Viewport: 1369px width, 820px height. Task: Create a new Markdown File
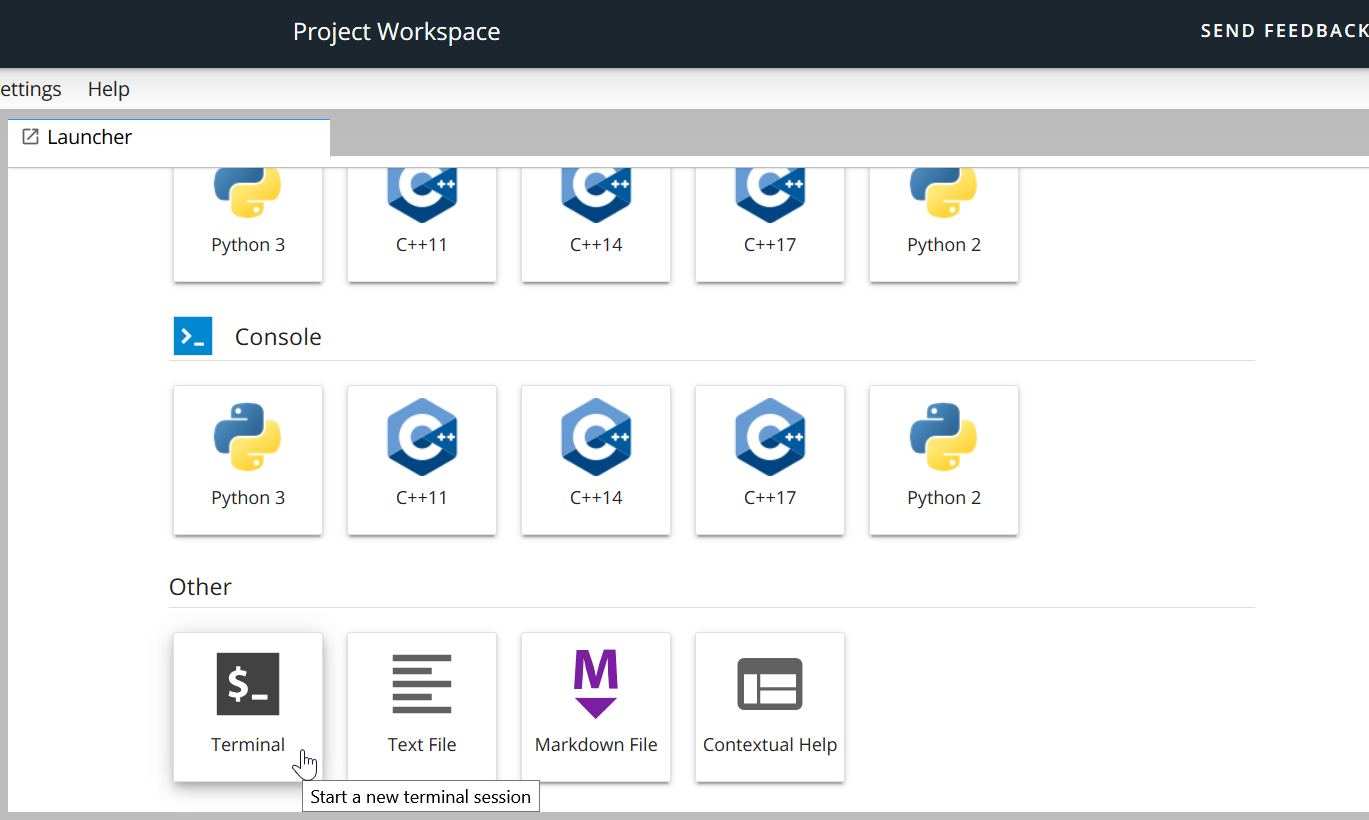(x=596, y=707)
